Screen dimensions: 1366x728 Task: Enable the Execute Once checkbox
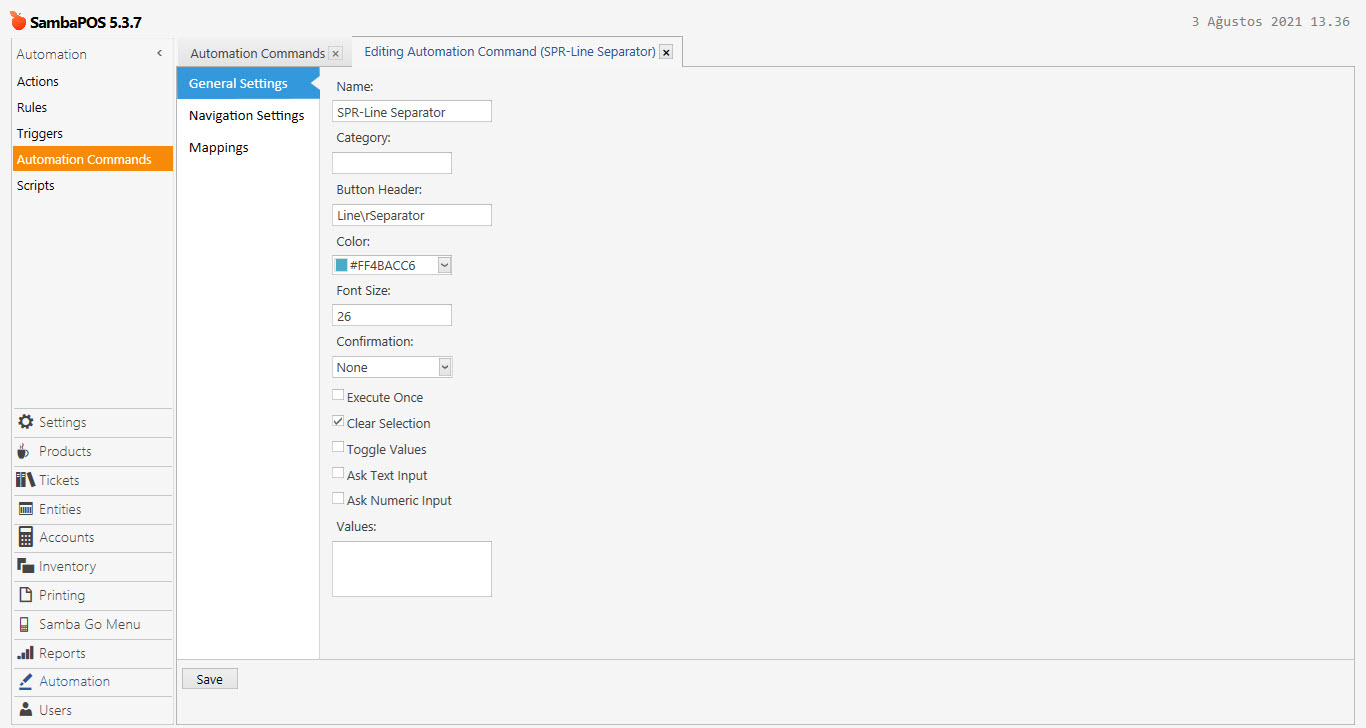(338, 396)
